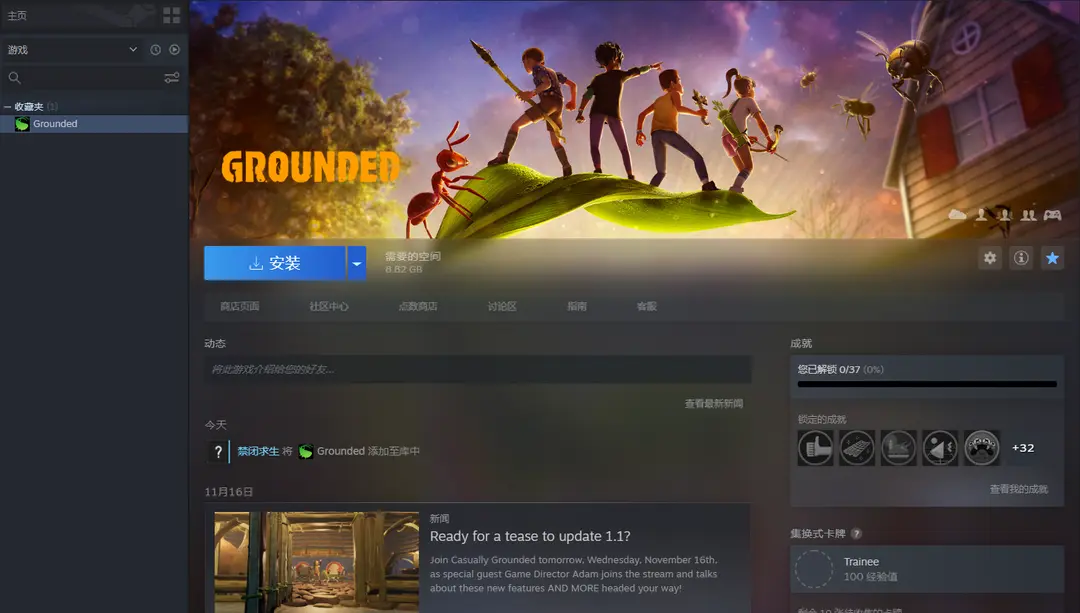
Task: Open game info icon
Action: [x=1021, y=258]
